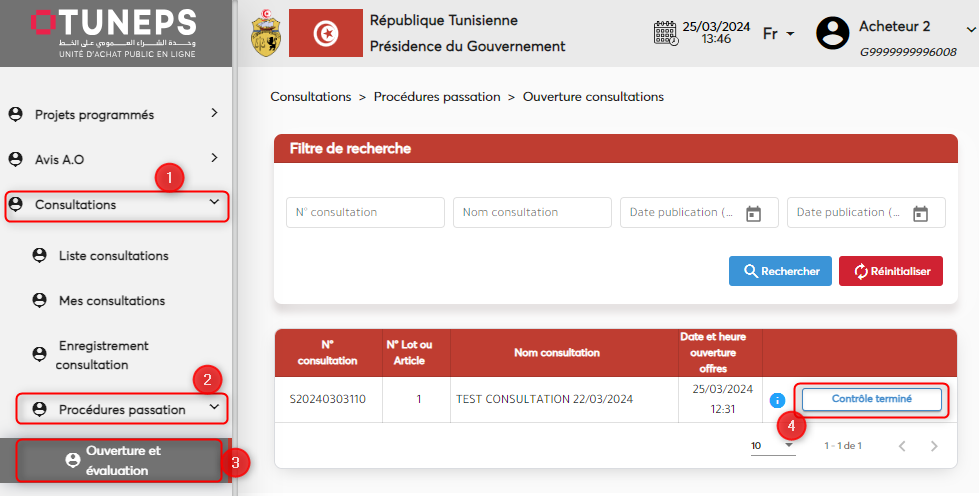Click the Tunisian flag icon

326,33
